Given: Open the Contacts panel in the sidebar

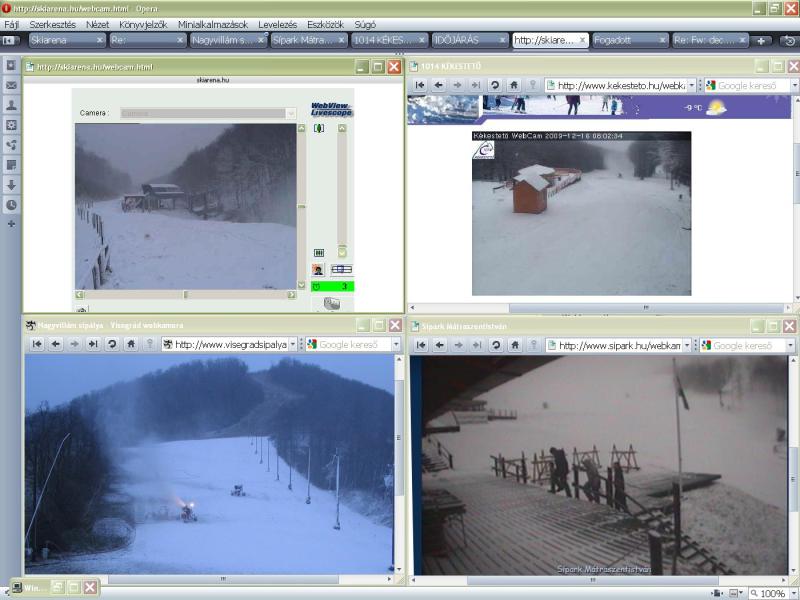Looking at the screenshot, I should pyautogui.click(x=11, y=105).
